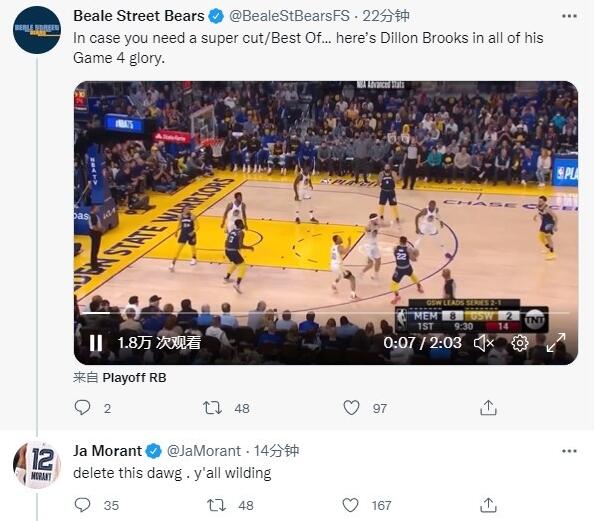This screenshot has height=521, width=594.
Task: Like Ja Morant's reply
Action: (350, 505)
